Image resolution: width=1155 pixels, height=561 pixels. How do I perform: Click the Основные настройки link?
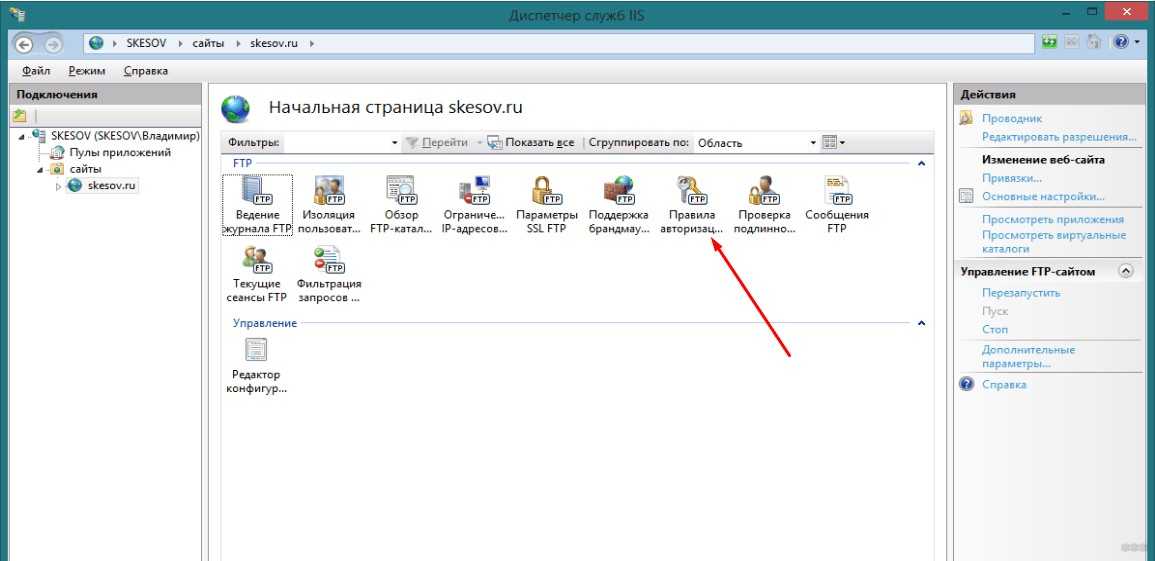click(x=1043, y=197)
